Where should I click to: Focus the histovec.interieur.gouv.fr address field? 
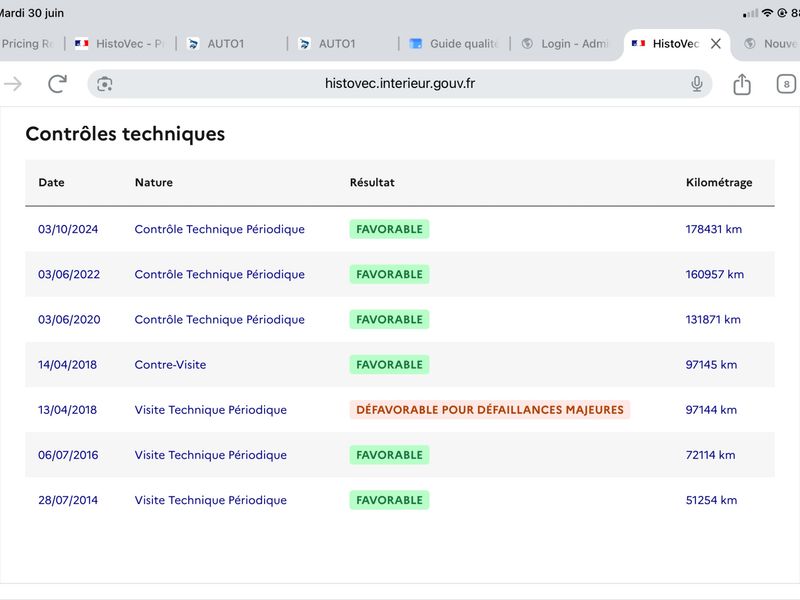(399, 84)
